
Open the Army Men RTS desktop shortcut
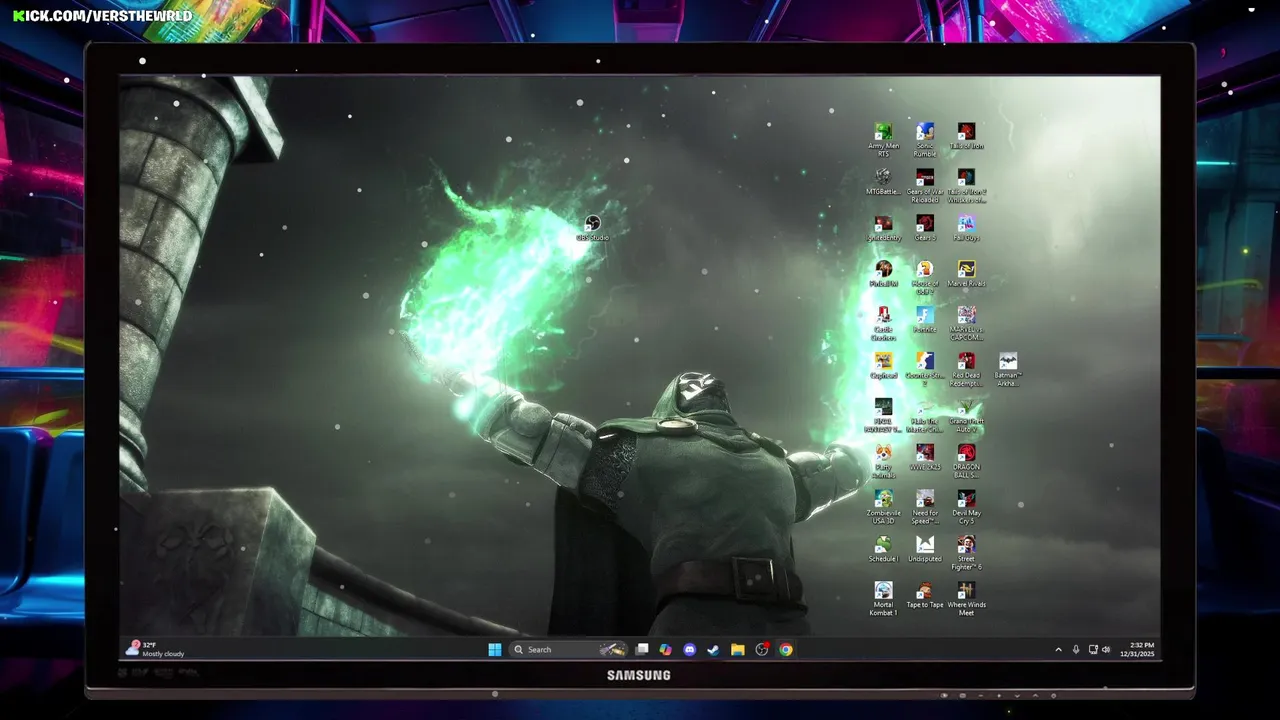click(x=883, y=139)
